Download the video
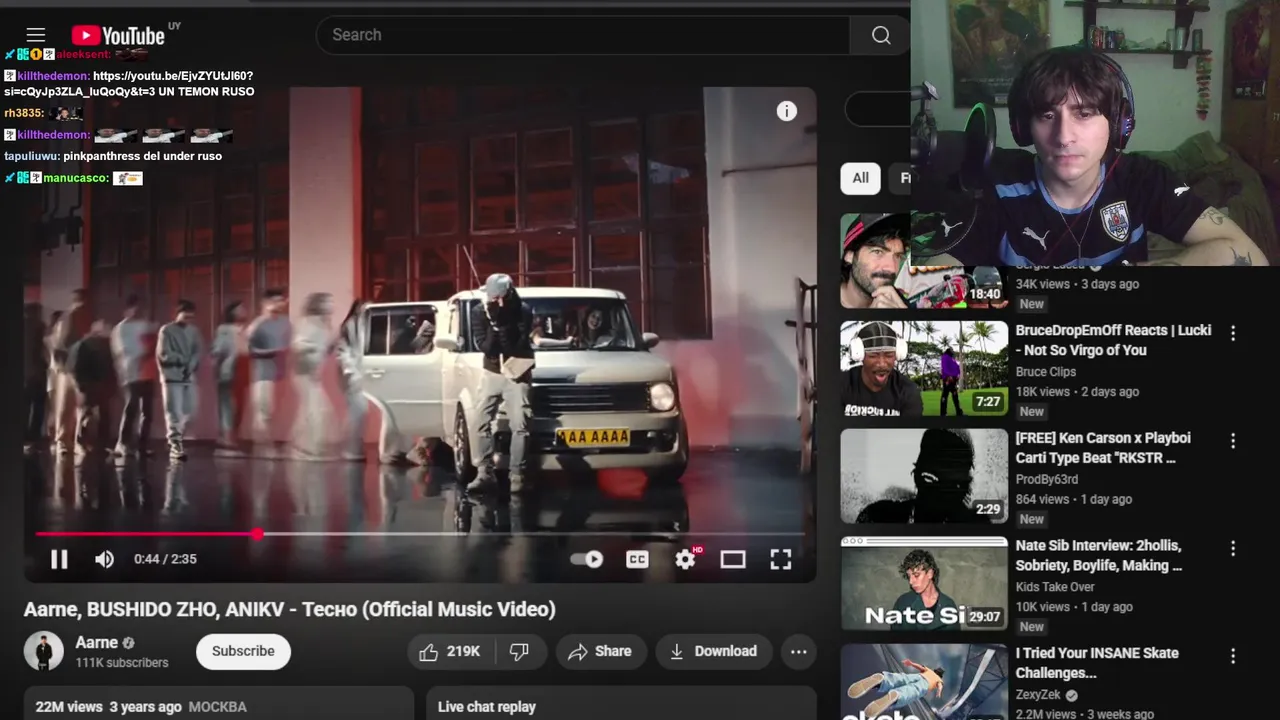The width and height of the screenshot is (1280, 720). [714, 651]
